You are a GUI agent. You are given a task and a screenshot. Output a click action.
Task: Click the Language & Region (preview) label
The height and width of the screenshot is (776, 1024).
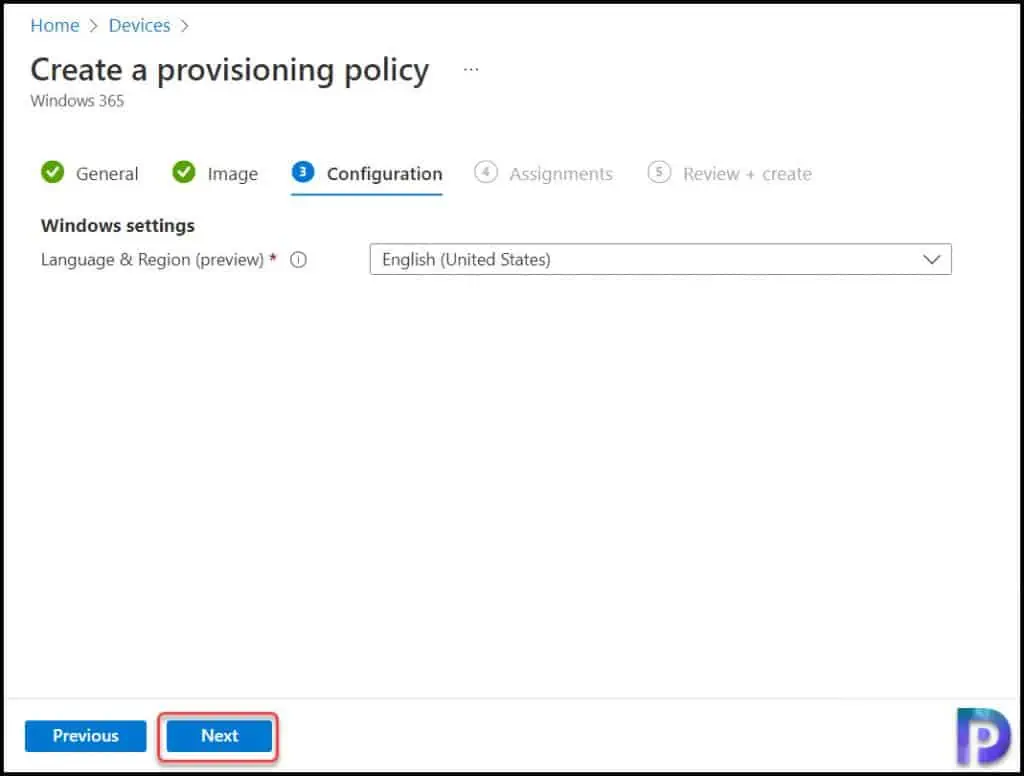[x=152, y=260]
